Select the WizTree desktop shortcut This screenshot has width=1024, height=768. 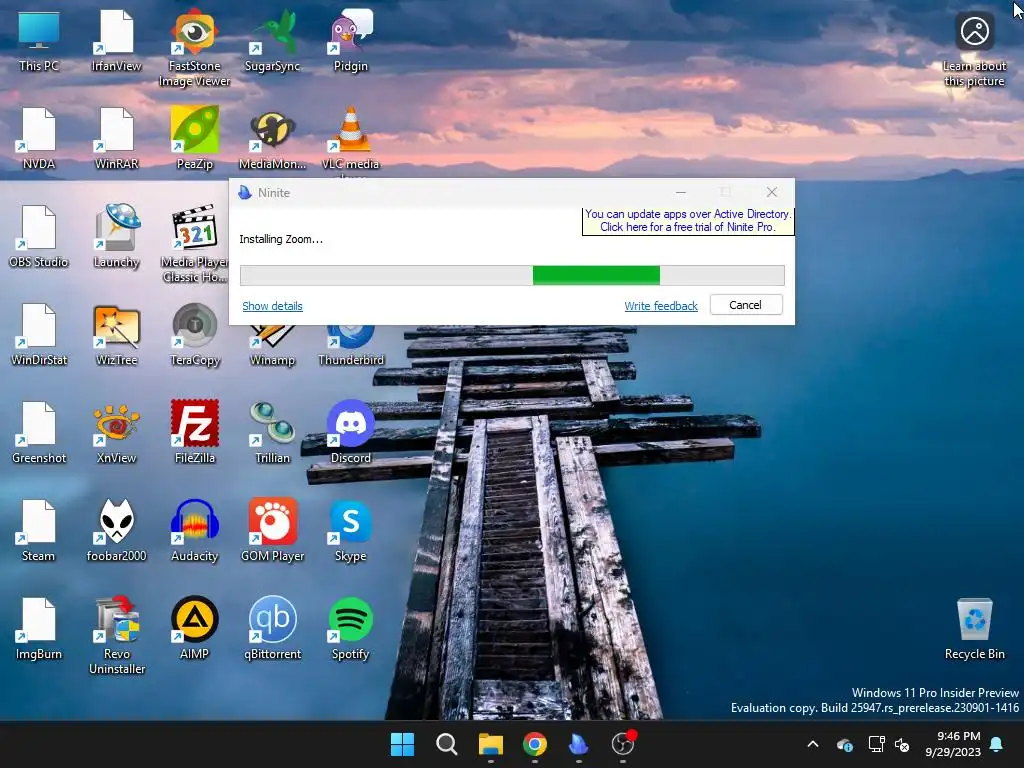(x=116, y=334)
